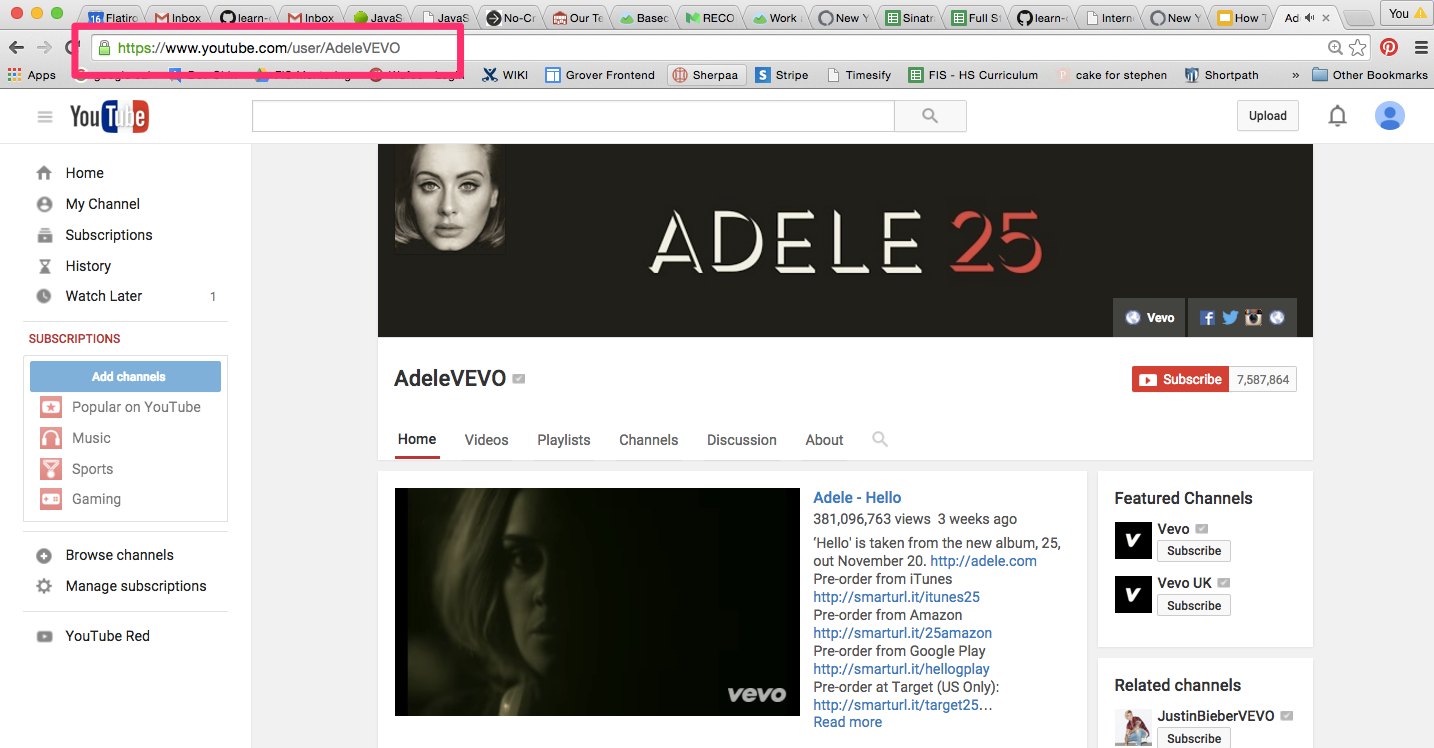Open Watch Later from the sidebar
The width and height of the screenshot is (1434, 748).
(103, 295)
